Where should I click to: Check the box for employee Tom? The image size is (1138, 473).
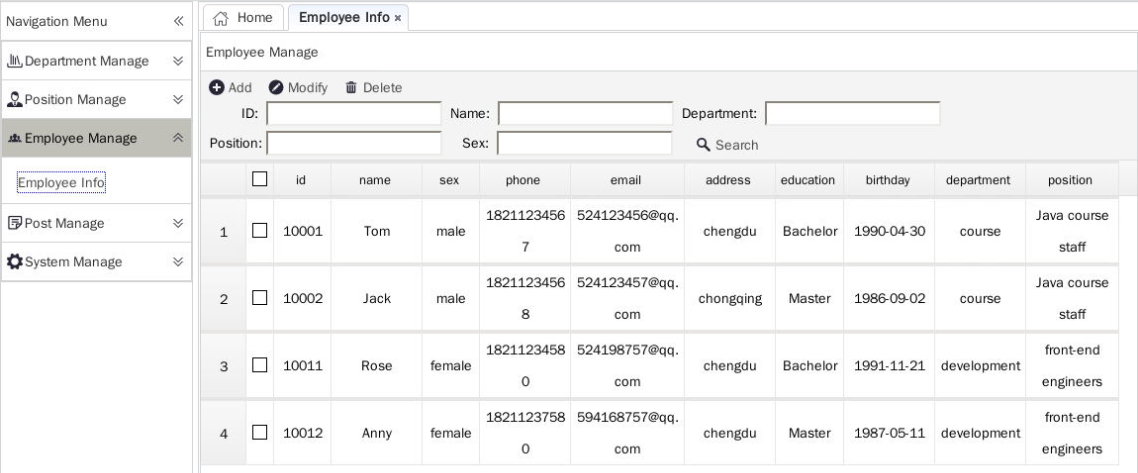260,231
